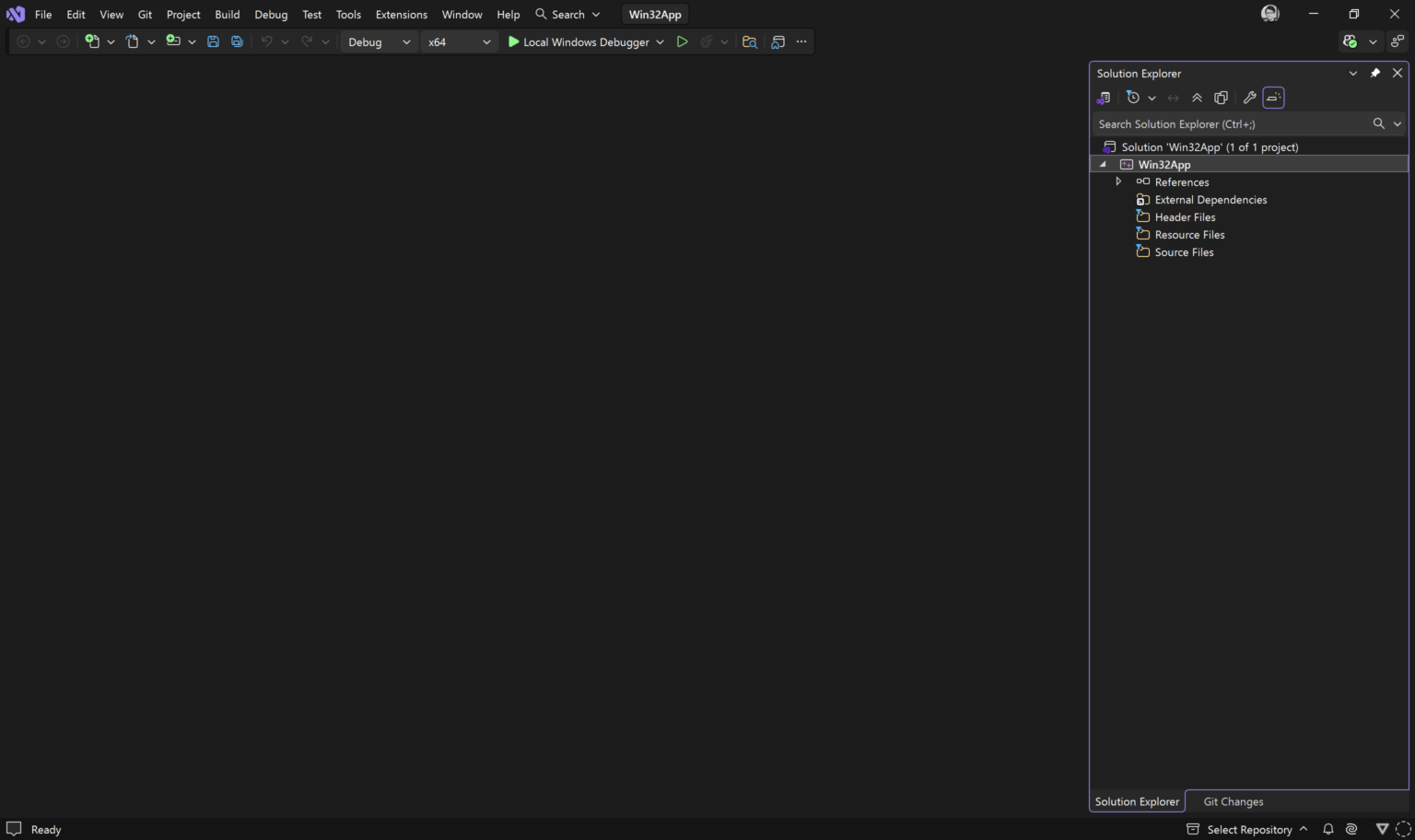Click the Save icon in the toolbar
Image resolution: width=1415 pixels, height=840 pixels.
tap(213, 41)
